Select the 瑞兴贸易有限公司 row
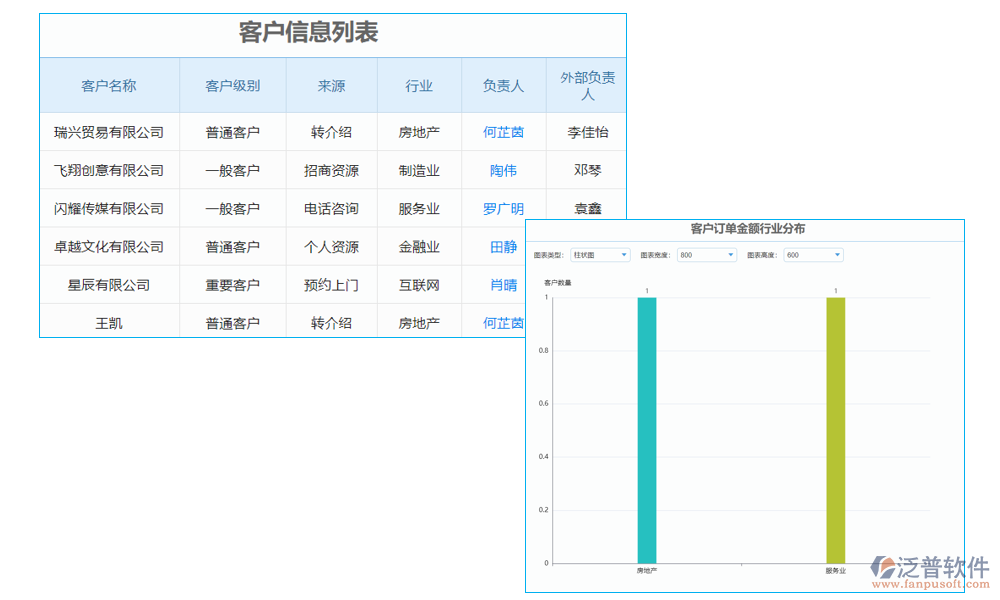The height and width of the screenshot is (600, 1000). pos(110,131)
